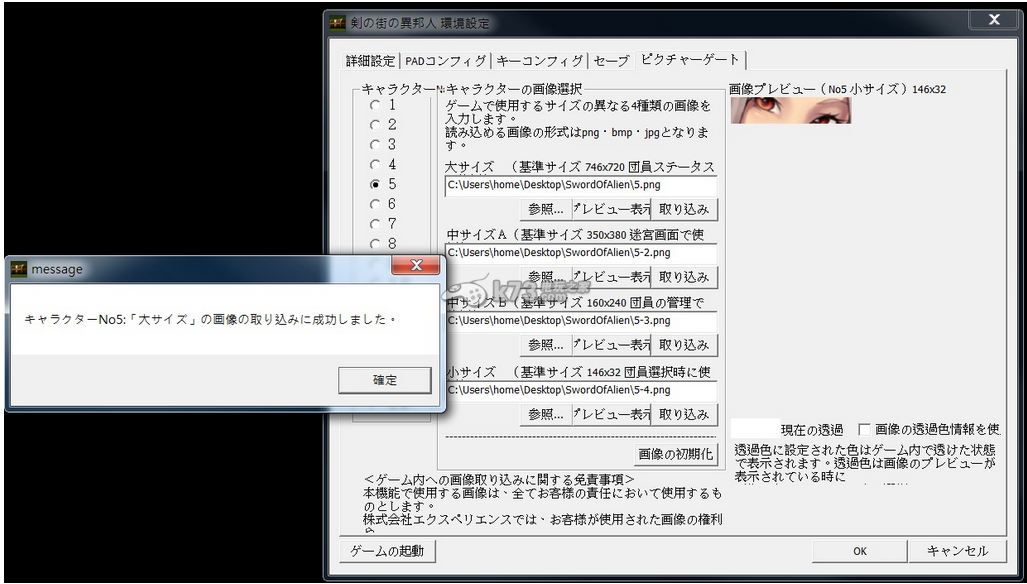Click the 画像の初期化 button

[676, 454]
